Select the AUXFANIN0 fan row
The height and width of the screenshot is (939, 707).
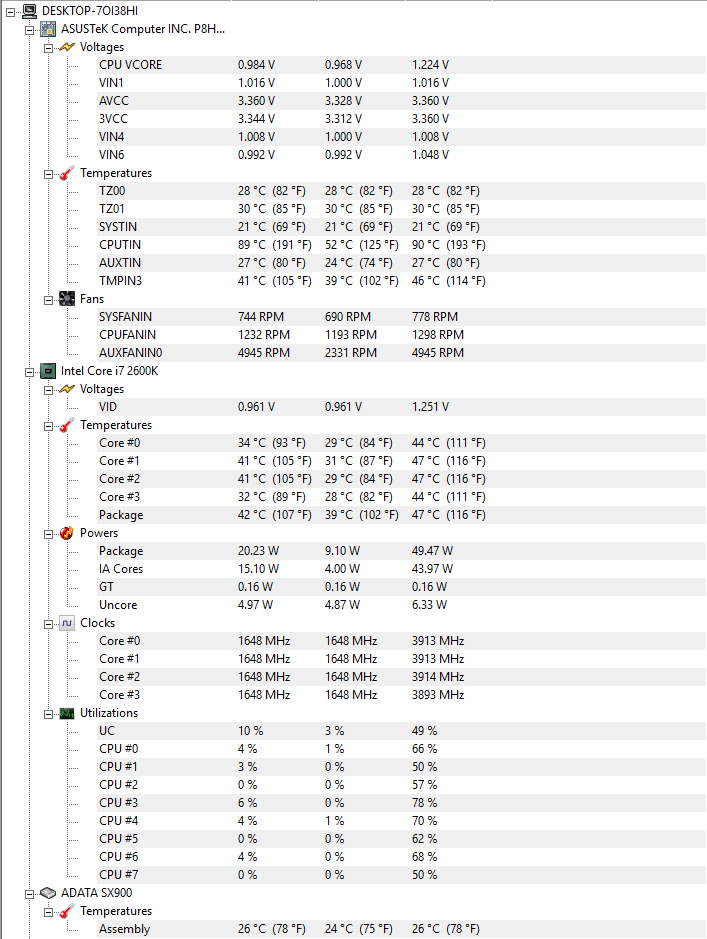point(402,353)
